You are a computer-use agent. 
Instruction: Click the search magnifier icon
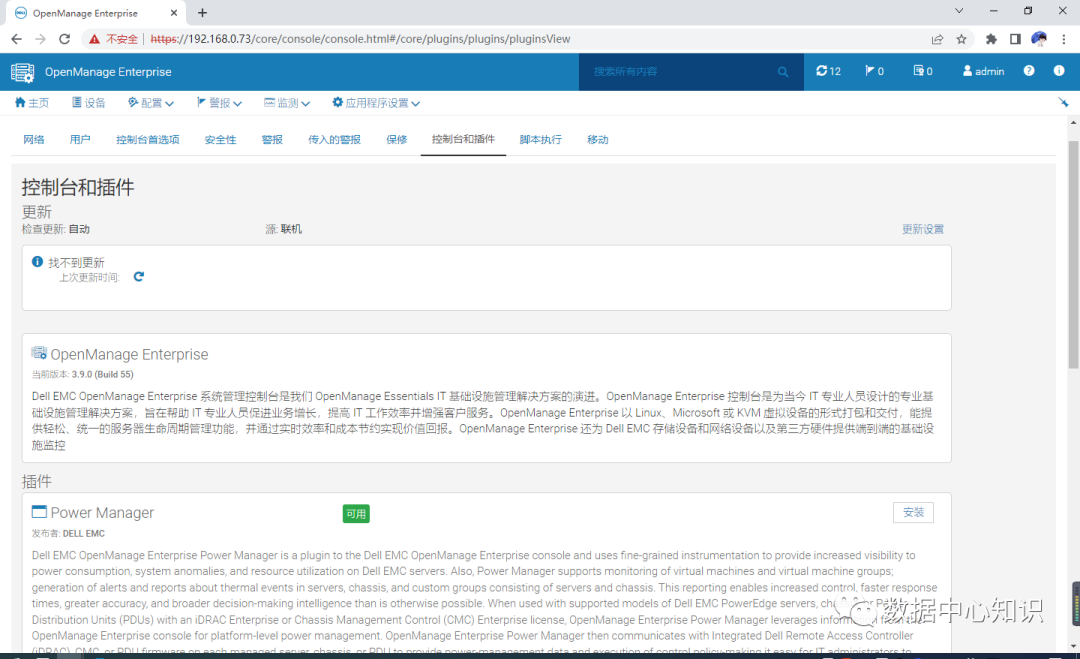tap(782, 72)
